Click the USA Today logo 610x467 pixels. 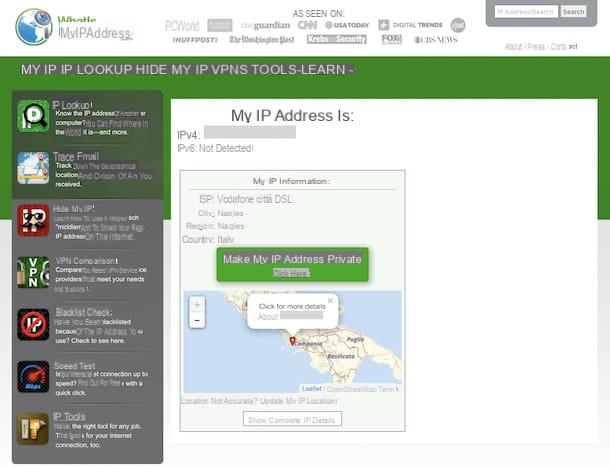click(347, 25)
